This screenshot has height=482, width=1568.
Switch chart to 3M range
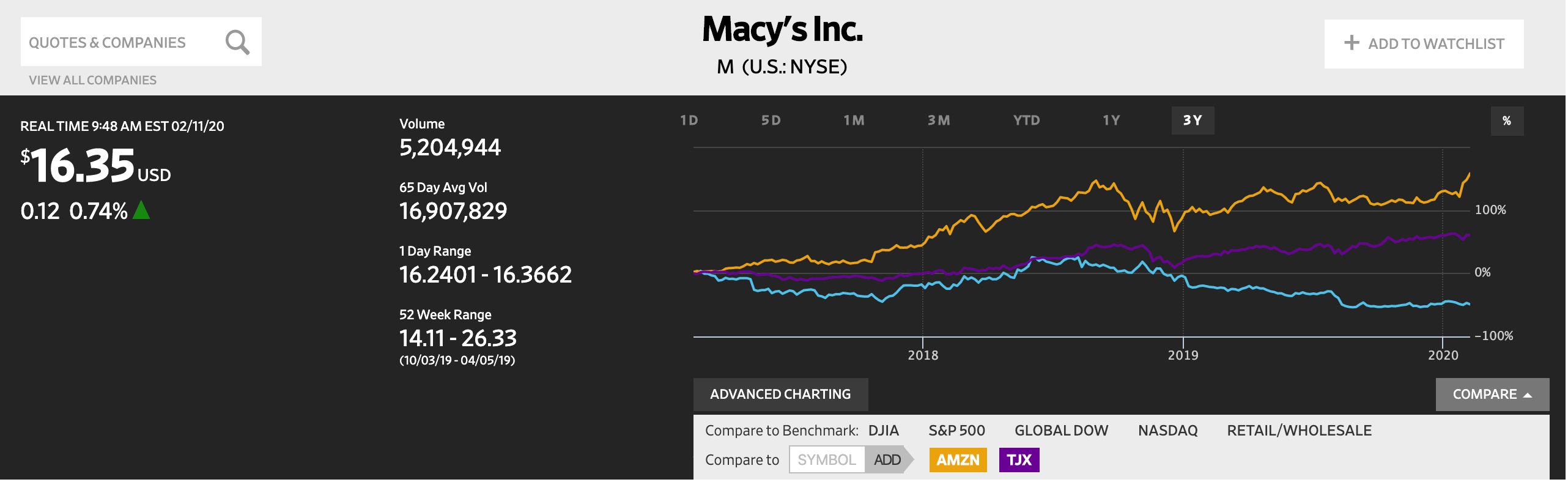click(939, 120)
